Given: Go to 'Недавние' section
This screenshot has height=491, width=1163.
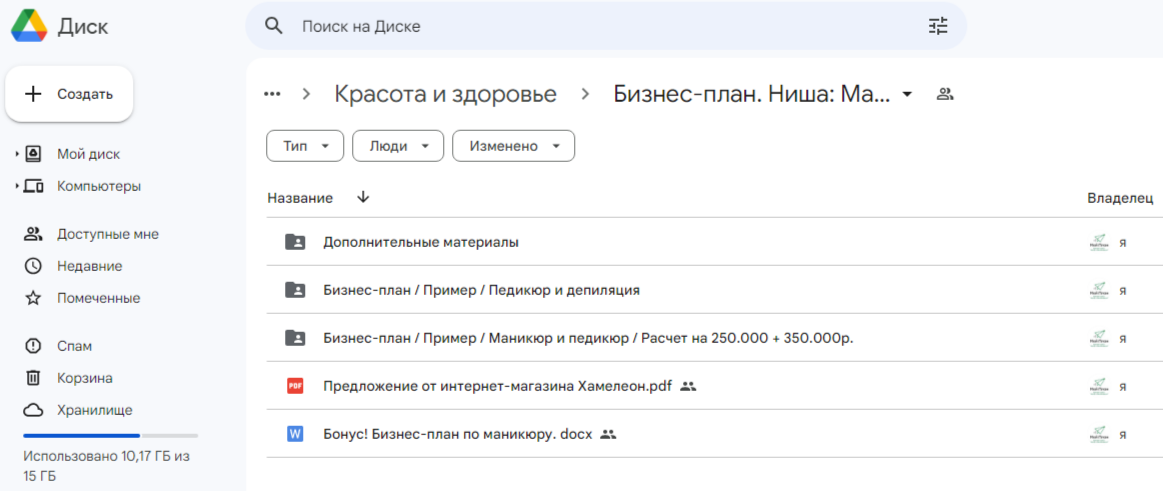Looking at the screenshot, I should [x=90, y=266].
